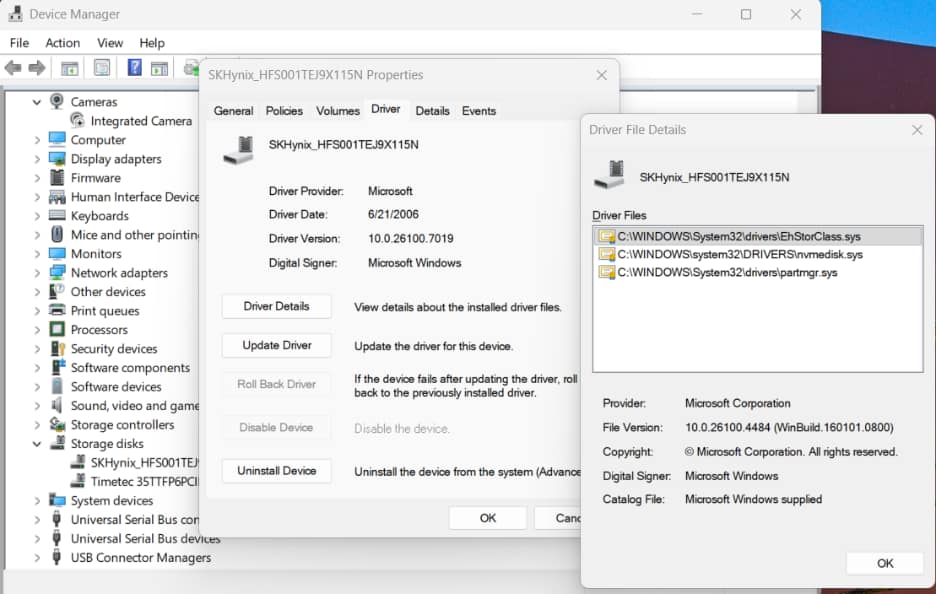Click the Network adapters icon
The width and height of the screenshot is (936, 594).
(x=57, y=273)
